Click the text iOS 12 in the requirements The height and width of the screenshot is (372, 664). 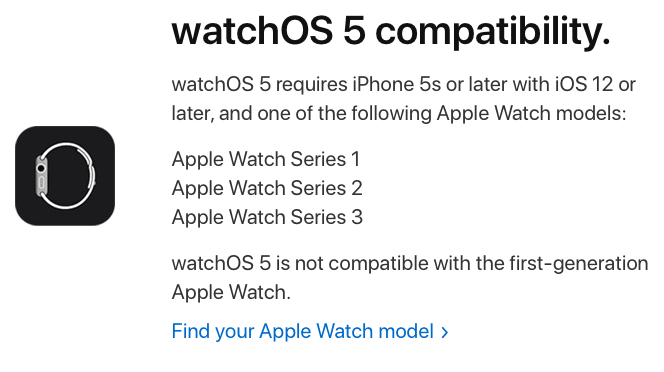tap(584, 84)
